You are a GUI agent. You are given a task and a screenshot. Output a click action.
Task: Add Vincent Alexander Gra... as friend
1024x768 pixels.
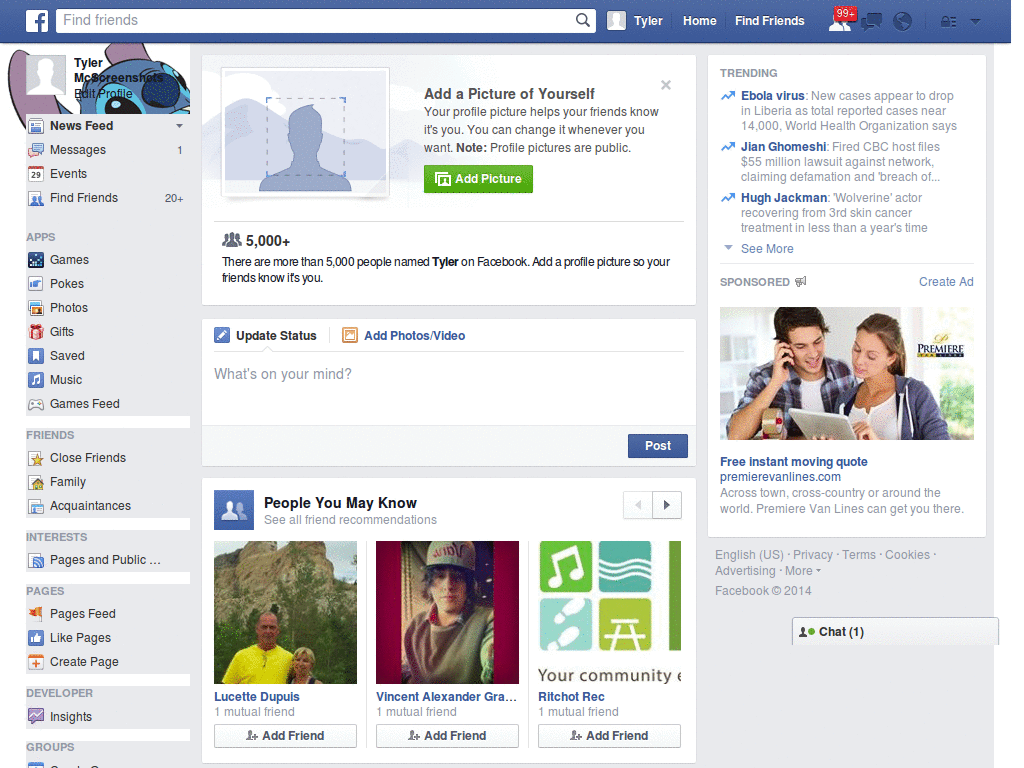(447, 736)
